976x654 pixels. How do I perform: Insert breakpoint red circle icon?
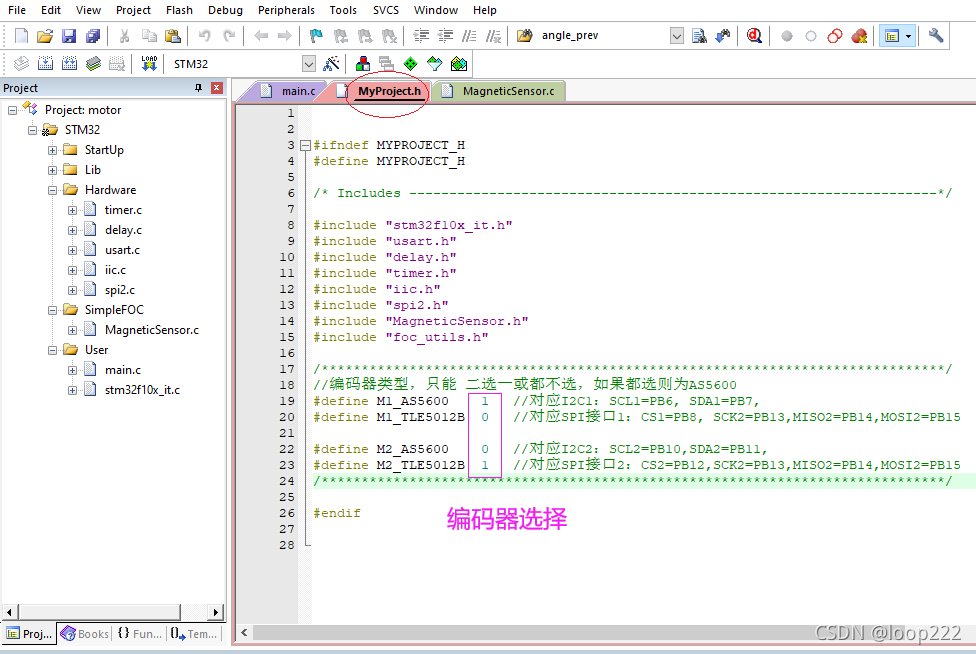click(787, 36)
